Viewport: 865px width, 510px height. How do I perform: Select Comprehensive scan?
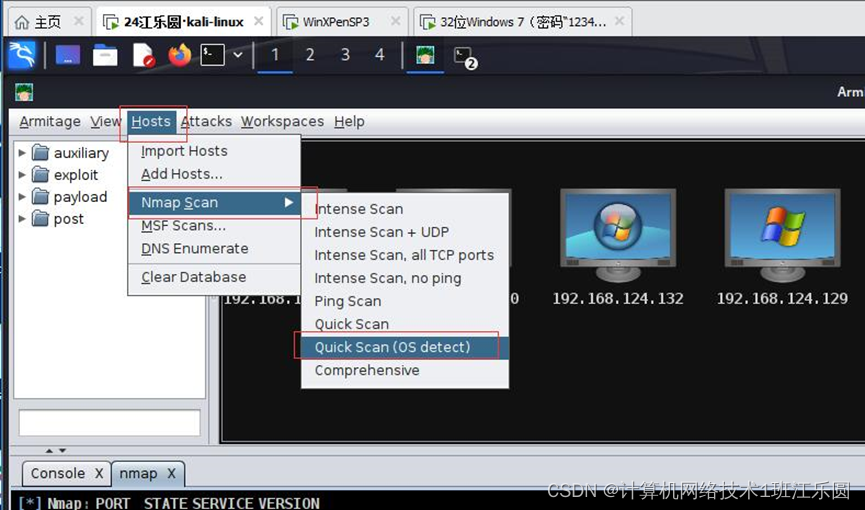pos(405,370)
